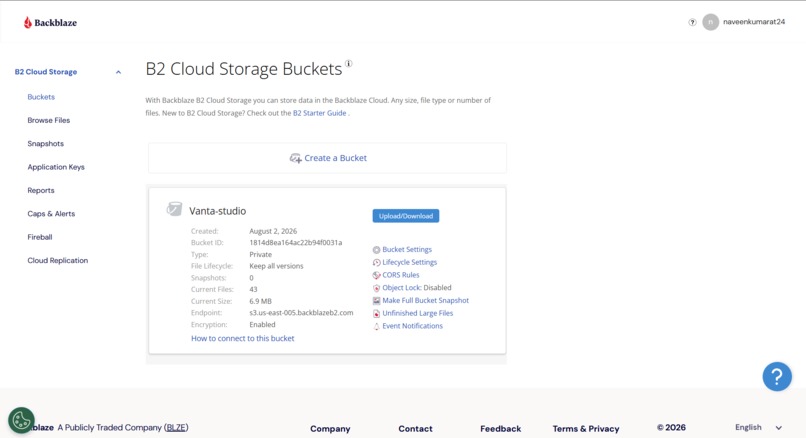Open the blue question mark help bubble

[x=777, y=377]
